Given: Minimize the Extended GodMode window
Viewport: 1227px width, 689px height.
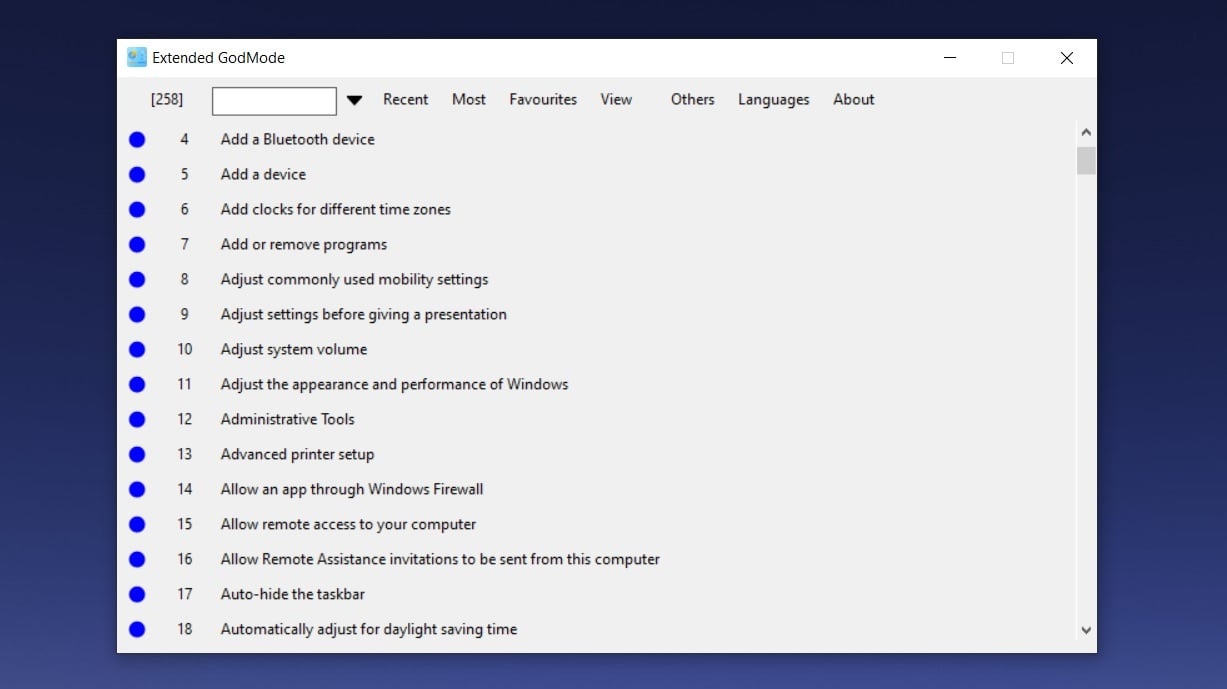Looking at the screenshot, I should click(x=951, y=58).
